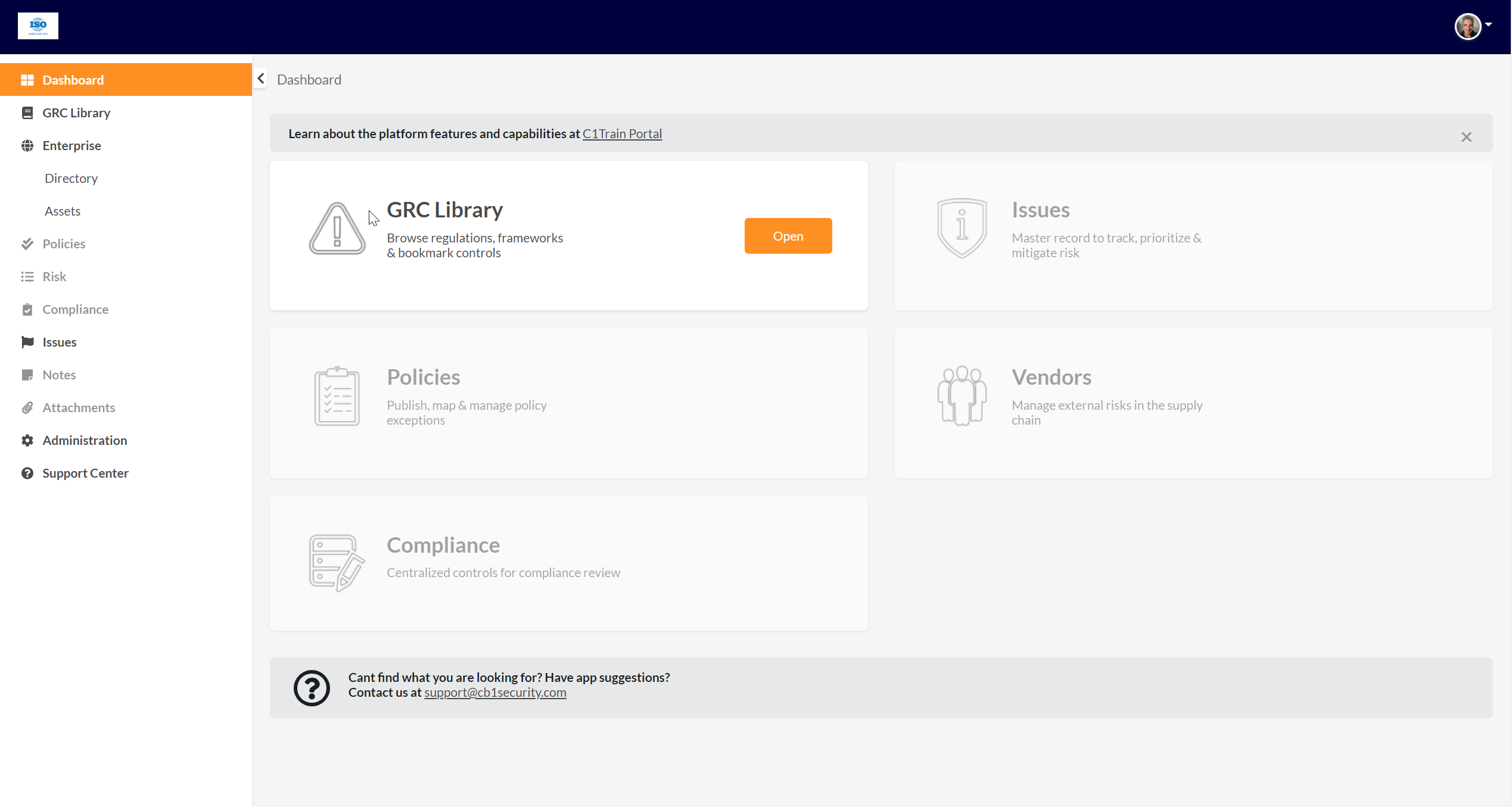Open Support Center from the sidebar
The image size is (1512, 807).
tap(85, 473)
